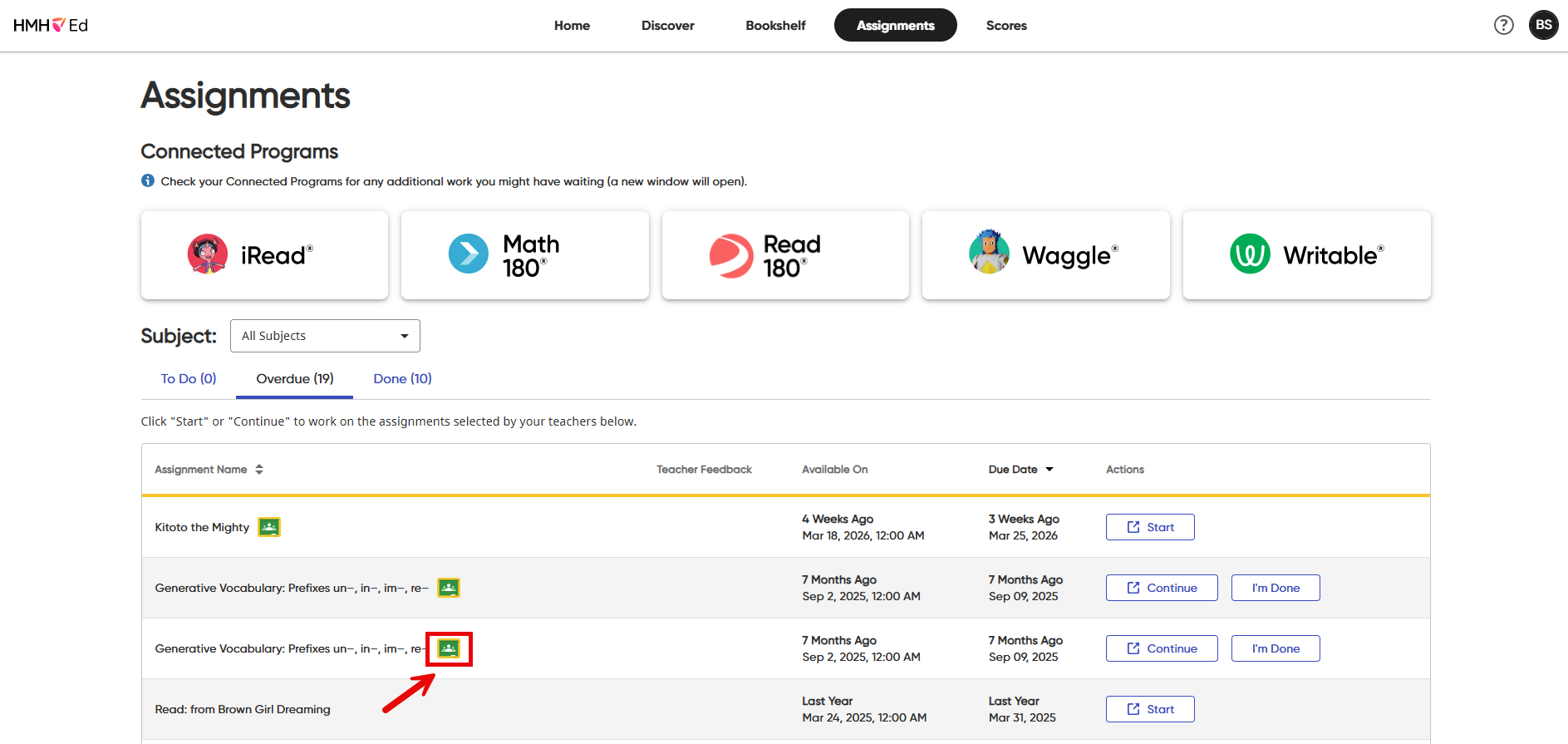Continue the second Generative Vocabulary assignment

coord(1162,648)
